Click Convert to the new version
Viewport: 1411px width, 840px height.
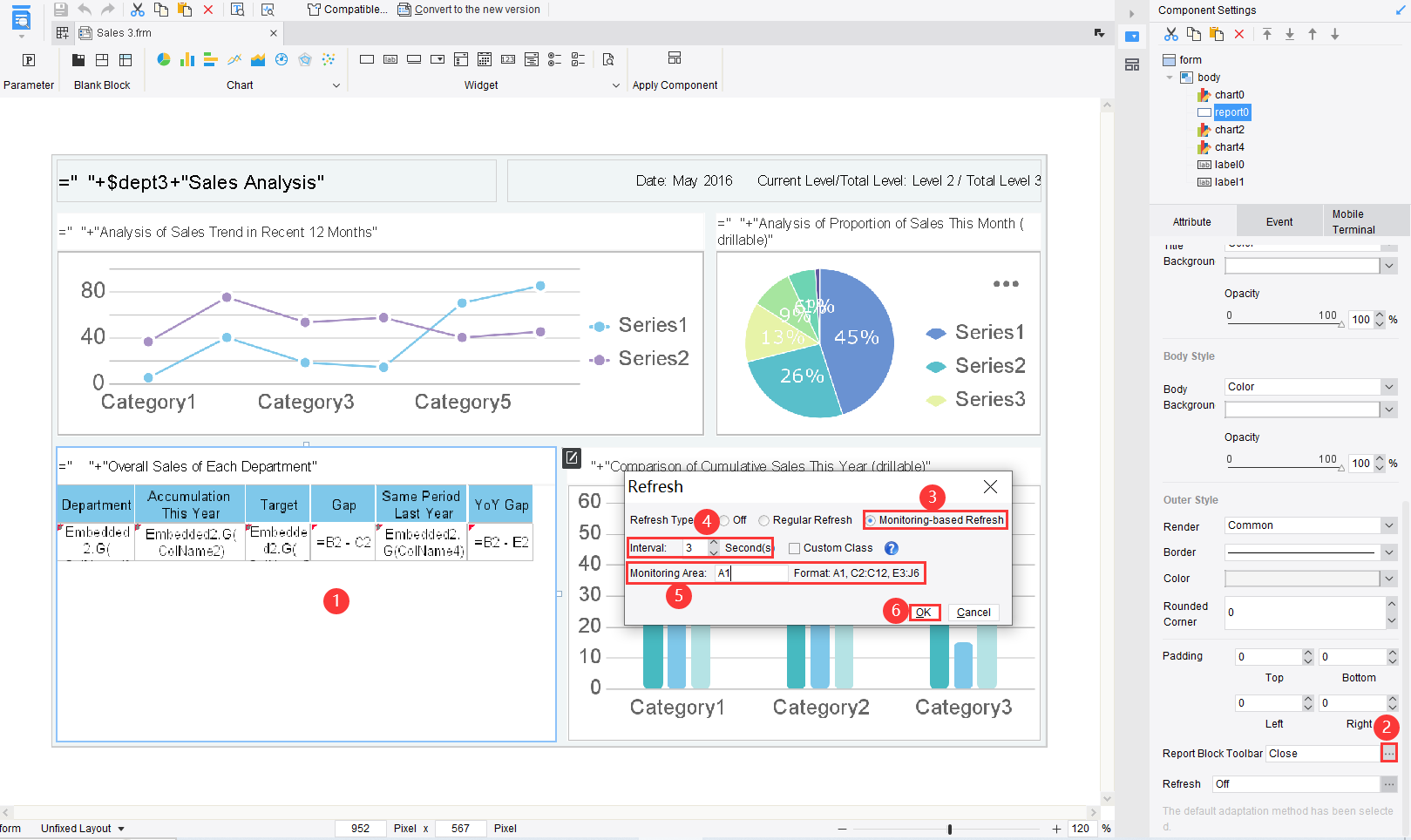click(469, 10)
